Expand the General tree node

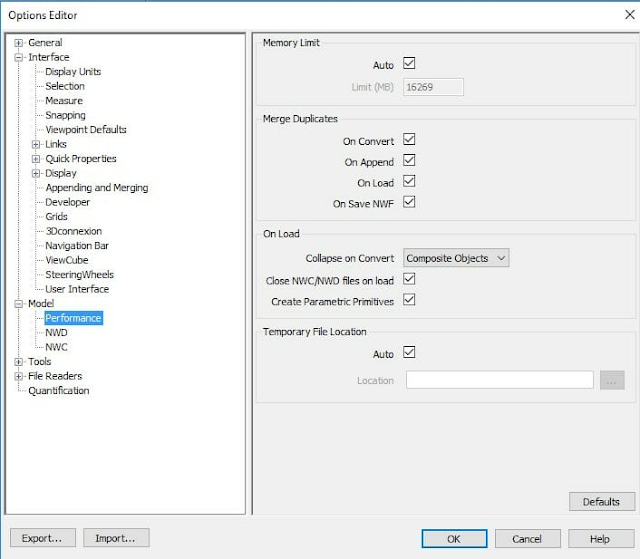pos(18,43)
